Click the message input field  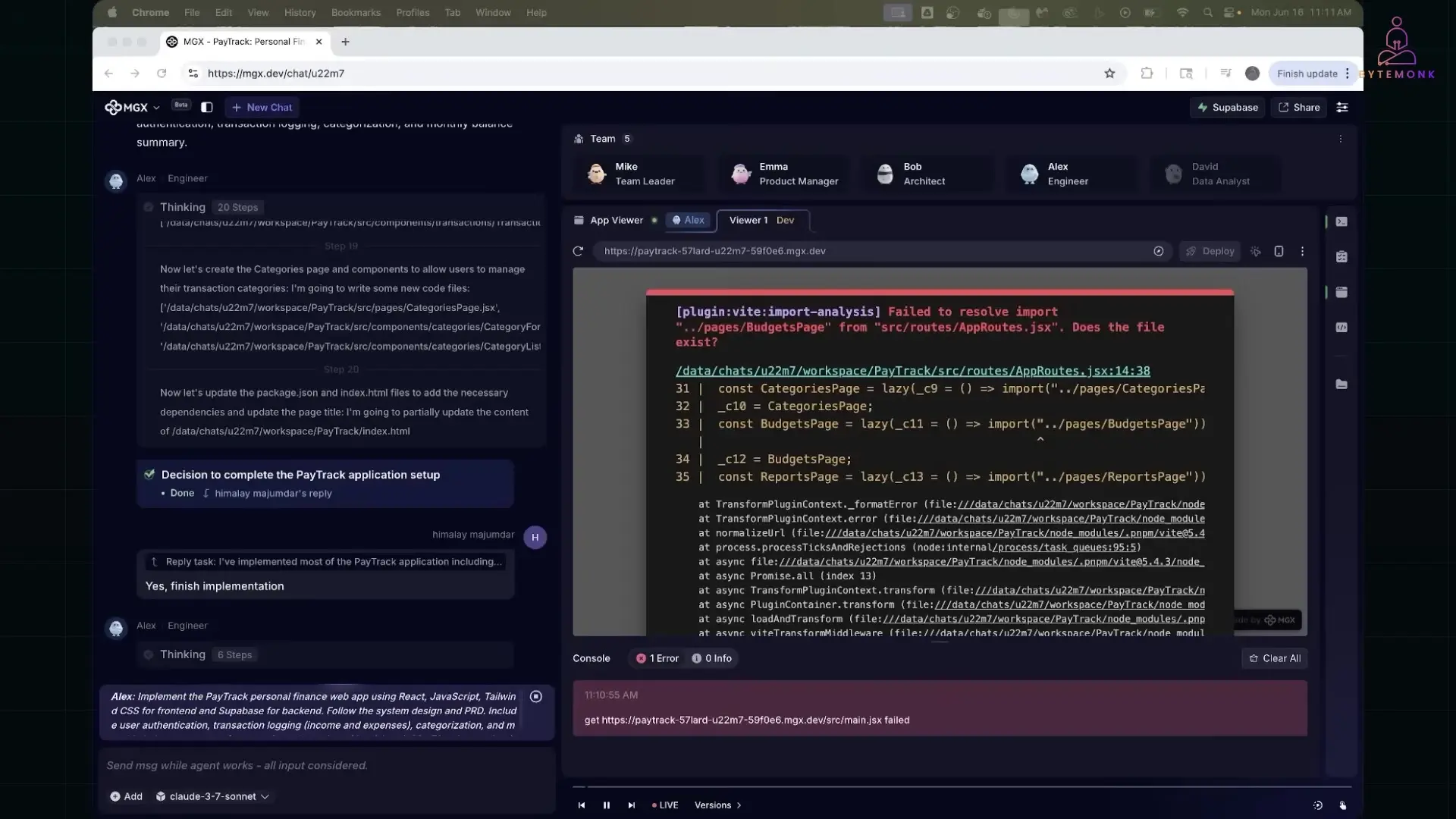[x=326, y=766]
